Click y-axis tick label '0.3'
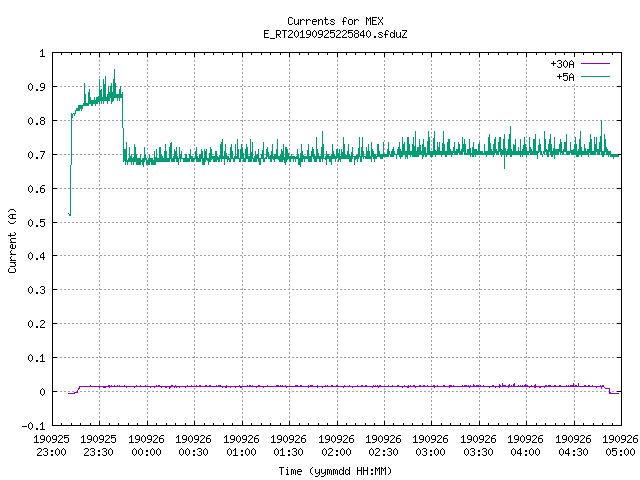The image size is (640, 480). coord(36,290)
